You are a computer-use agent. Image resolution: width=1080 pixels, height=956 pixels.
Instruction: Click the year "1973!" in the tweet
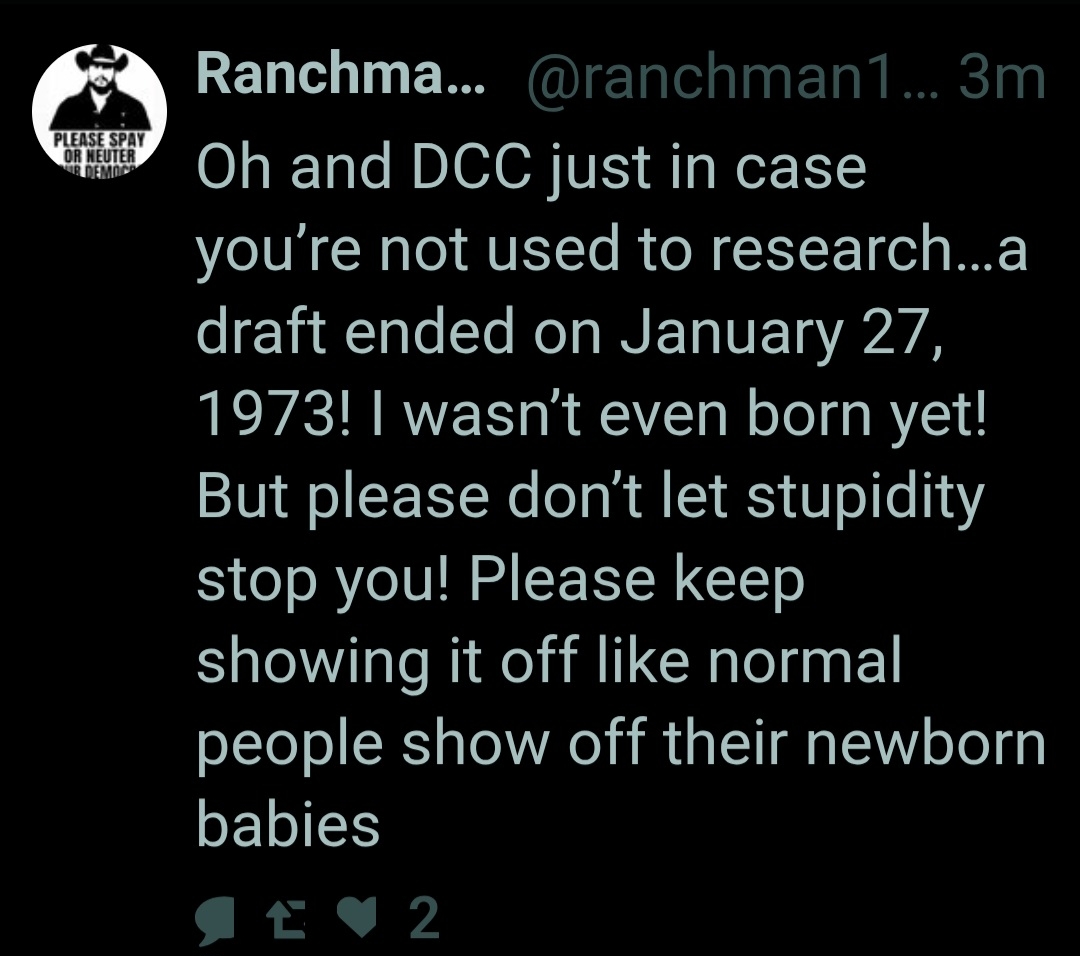[273, 416]
